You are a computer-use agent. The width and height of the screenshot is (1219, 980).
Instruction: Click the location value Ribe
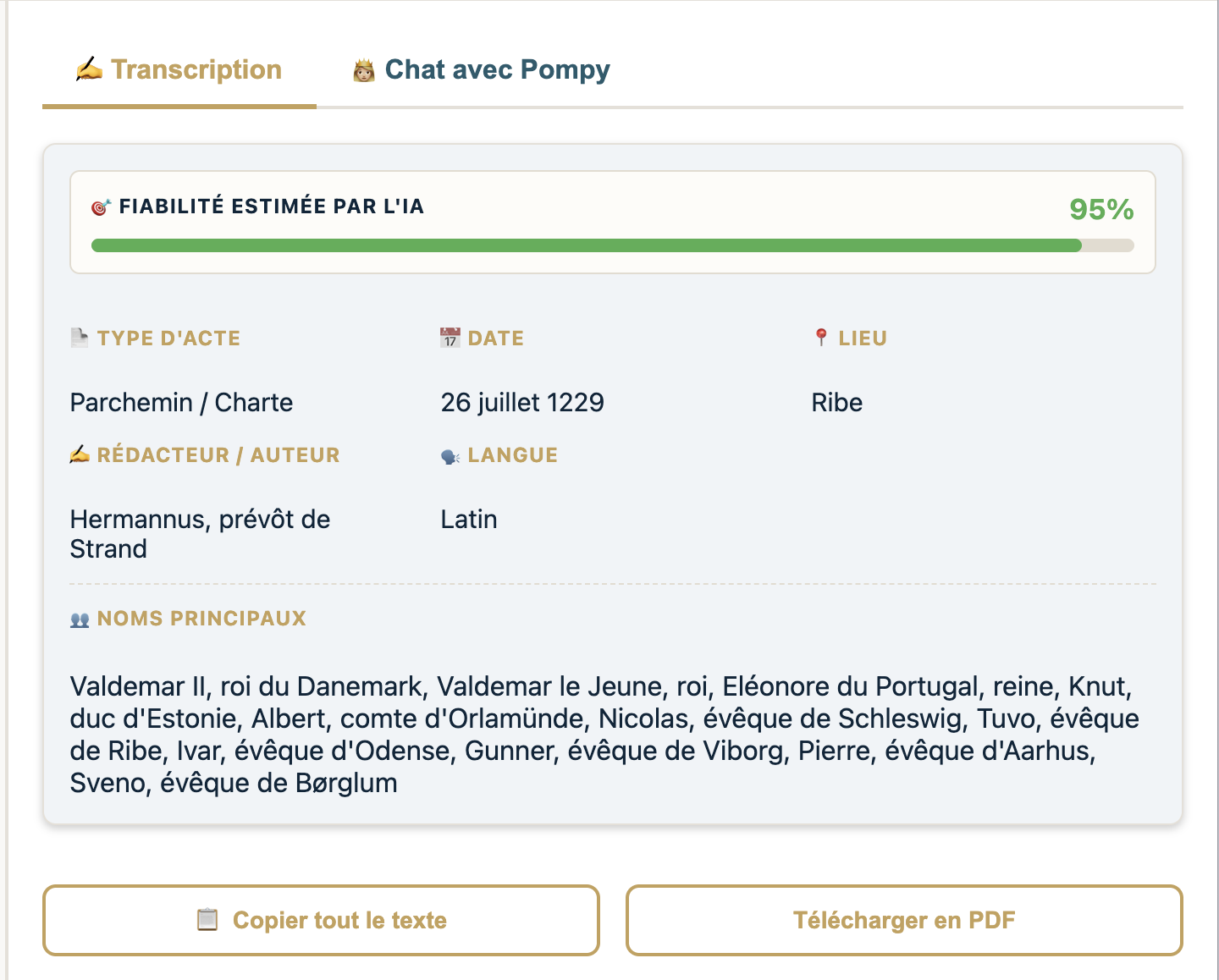coord(836,402)
